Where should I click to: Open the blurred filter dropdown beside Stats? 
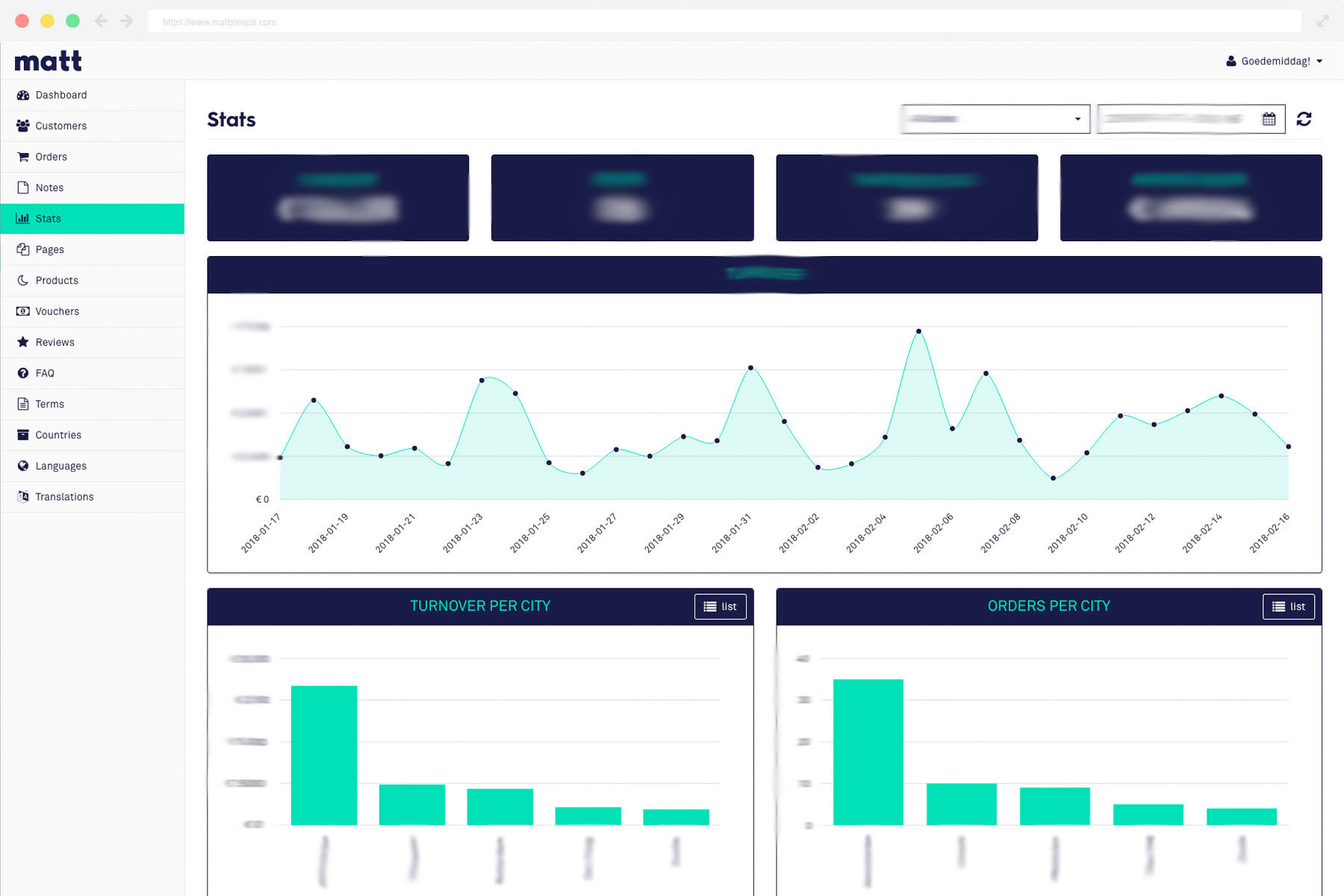click(995, 119)
